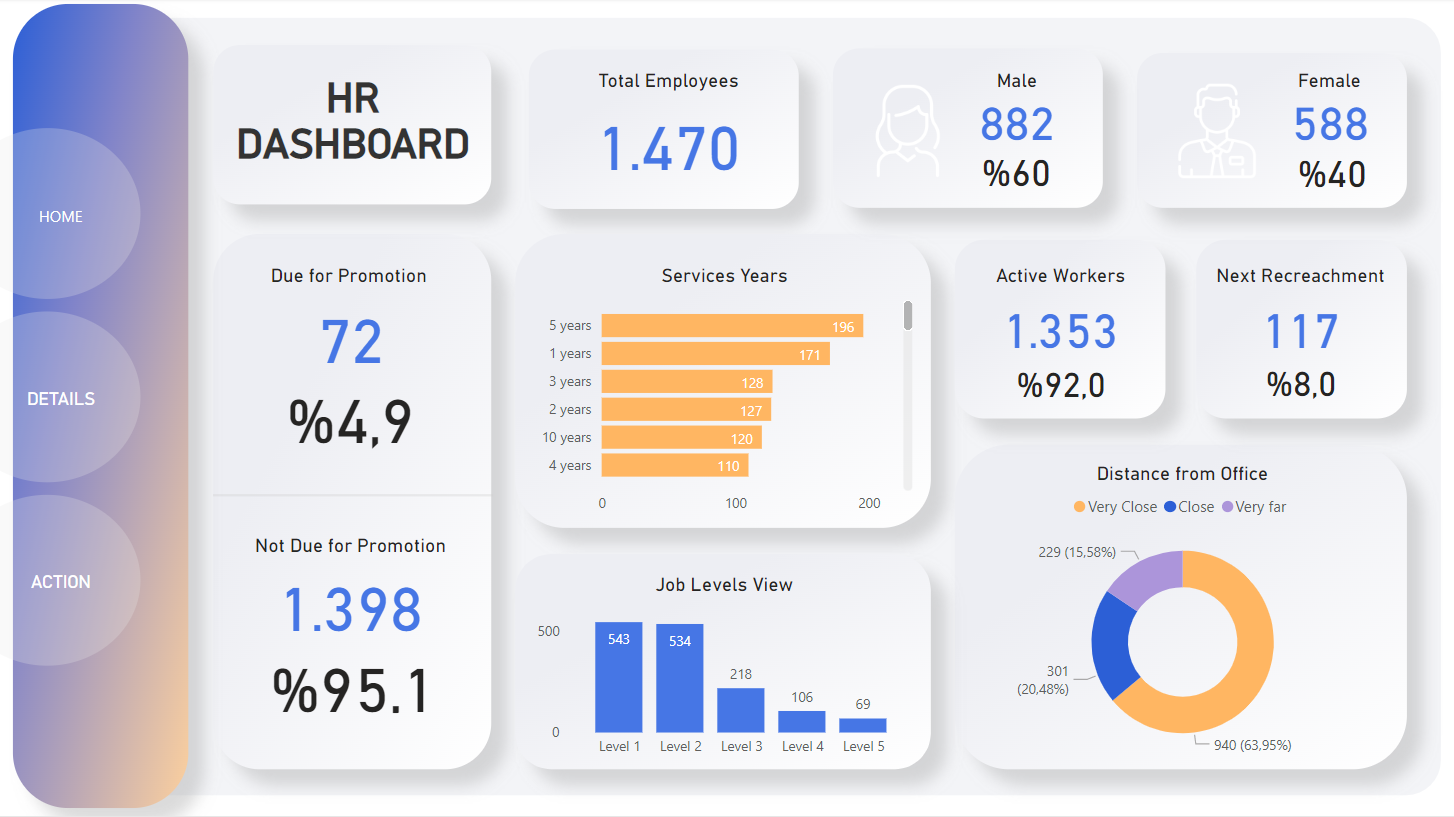Select the Due for Promotion value 72
Screen dimensions: 1454x817
pyautogui.click(x=351, y=342)
